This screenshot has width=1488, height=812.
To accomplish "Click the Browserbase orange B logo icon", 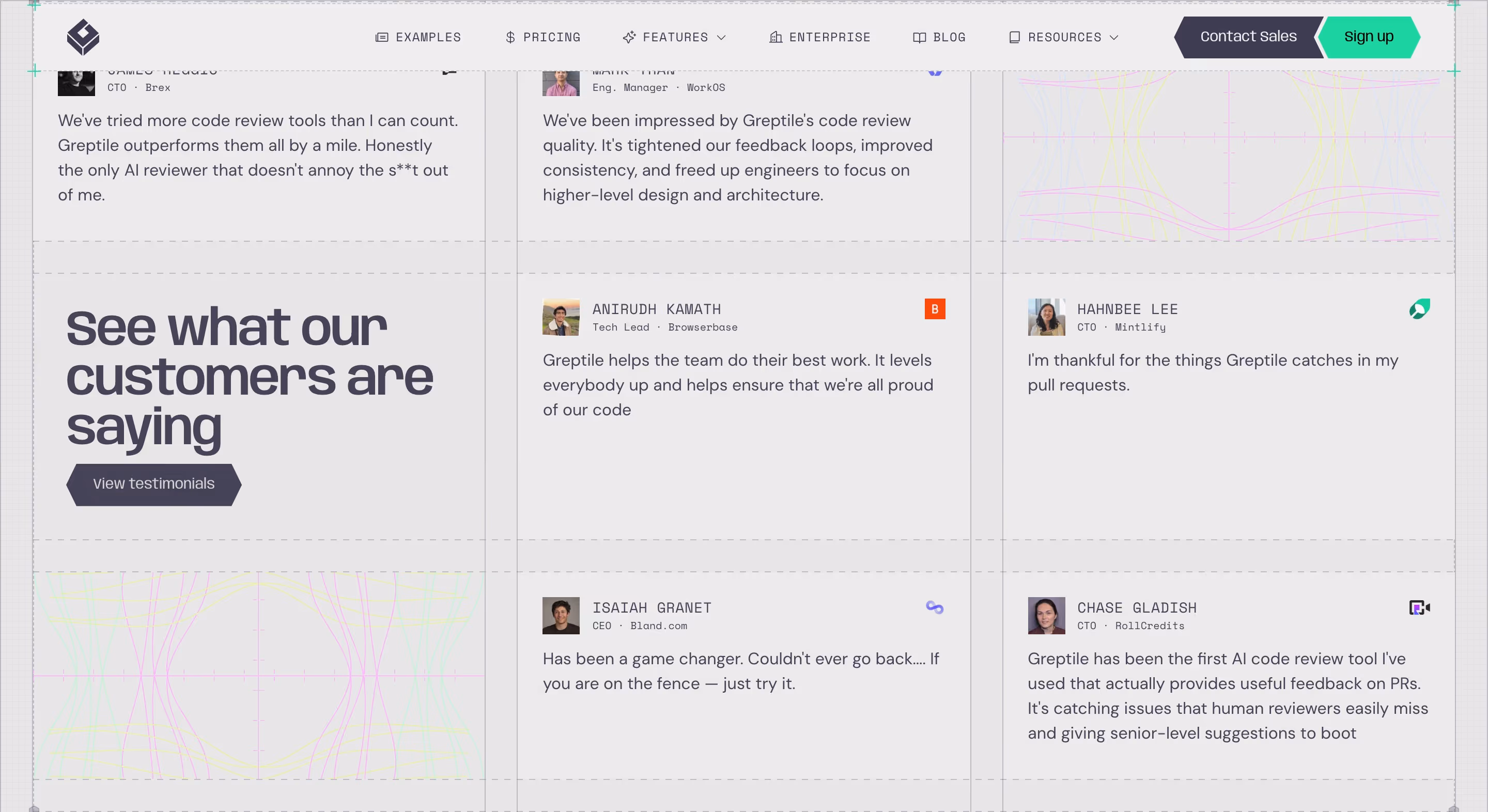I will click(x=935, y=309).
